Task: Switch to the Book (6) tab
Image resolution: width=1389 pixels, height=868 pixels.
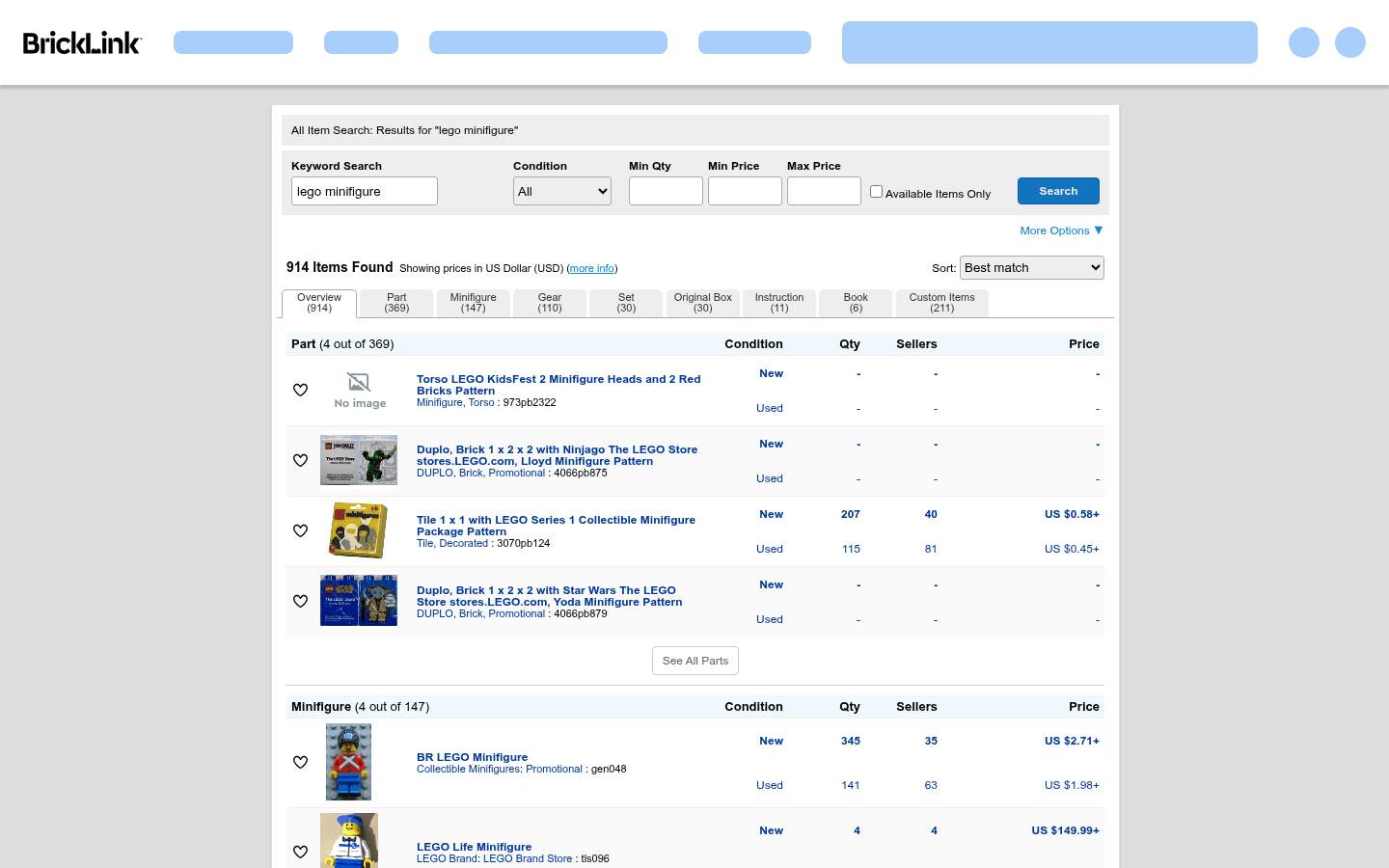Action: (856, 303)
